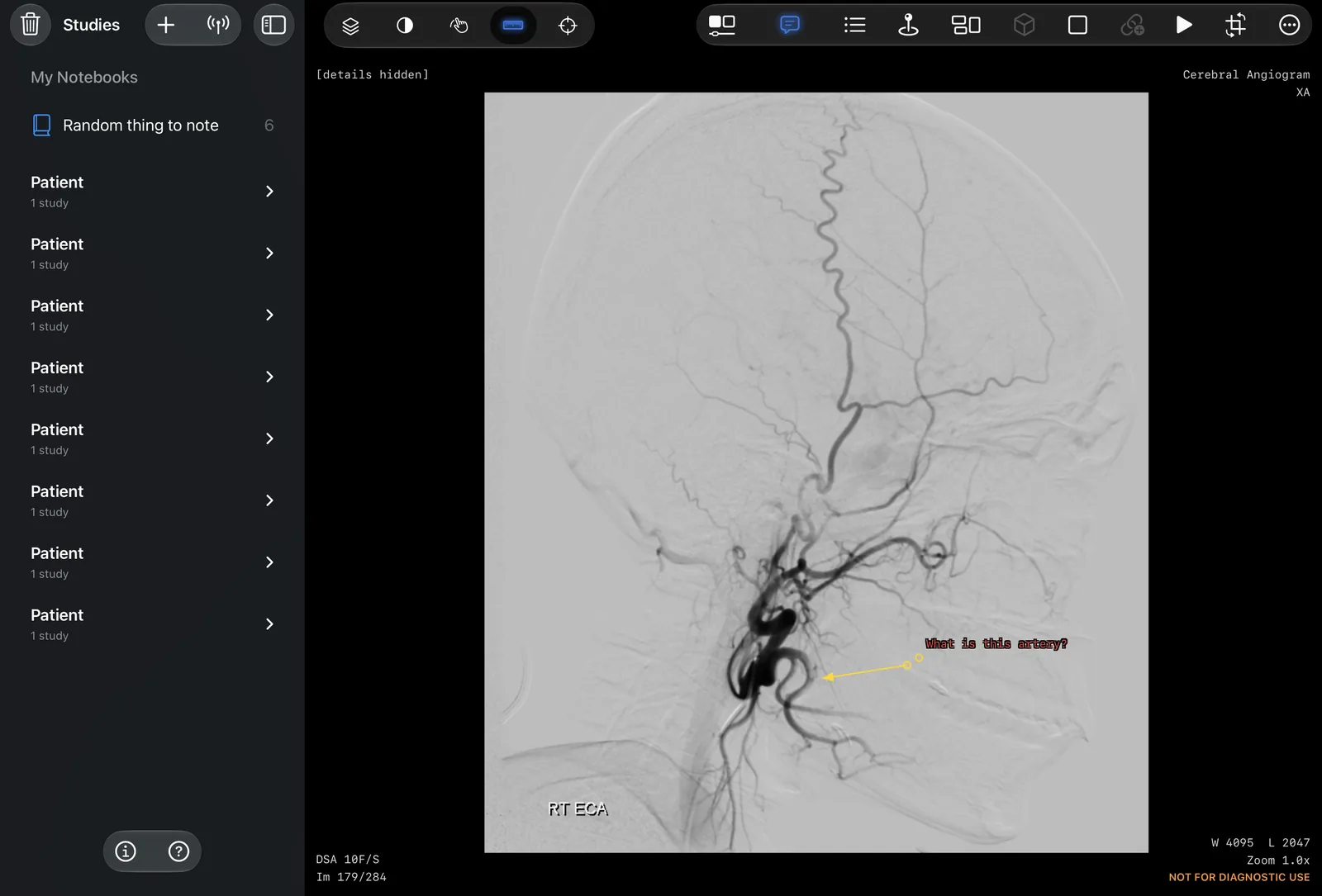Click the single square viewport icon
This screenshot has width=1322, height=896.
[1077, 26]
